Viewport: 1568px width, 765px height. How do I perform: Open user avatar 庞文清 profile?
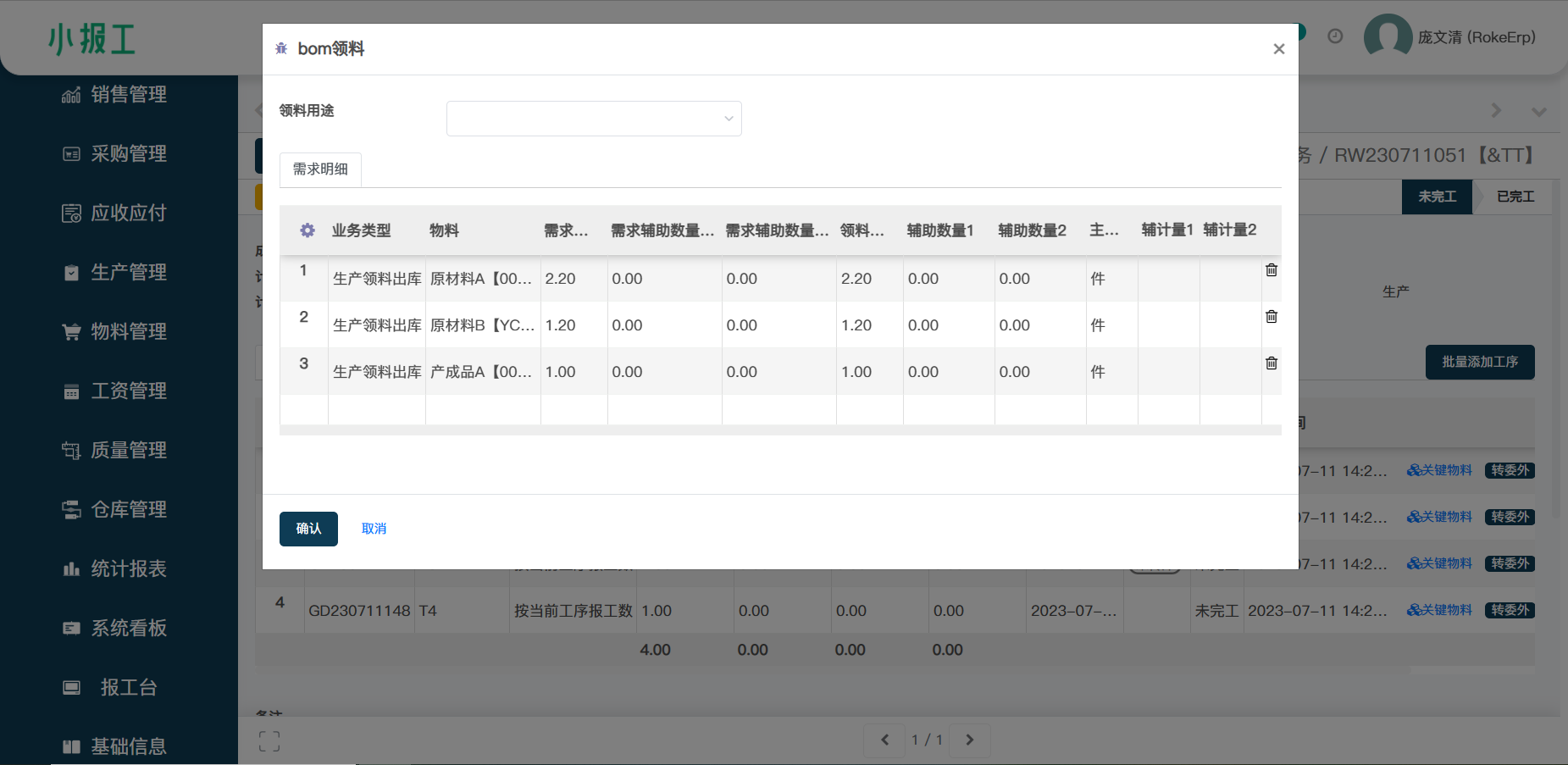tap(1387, 37)
